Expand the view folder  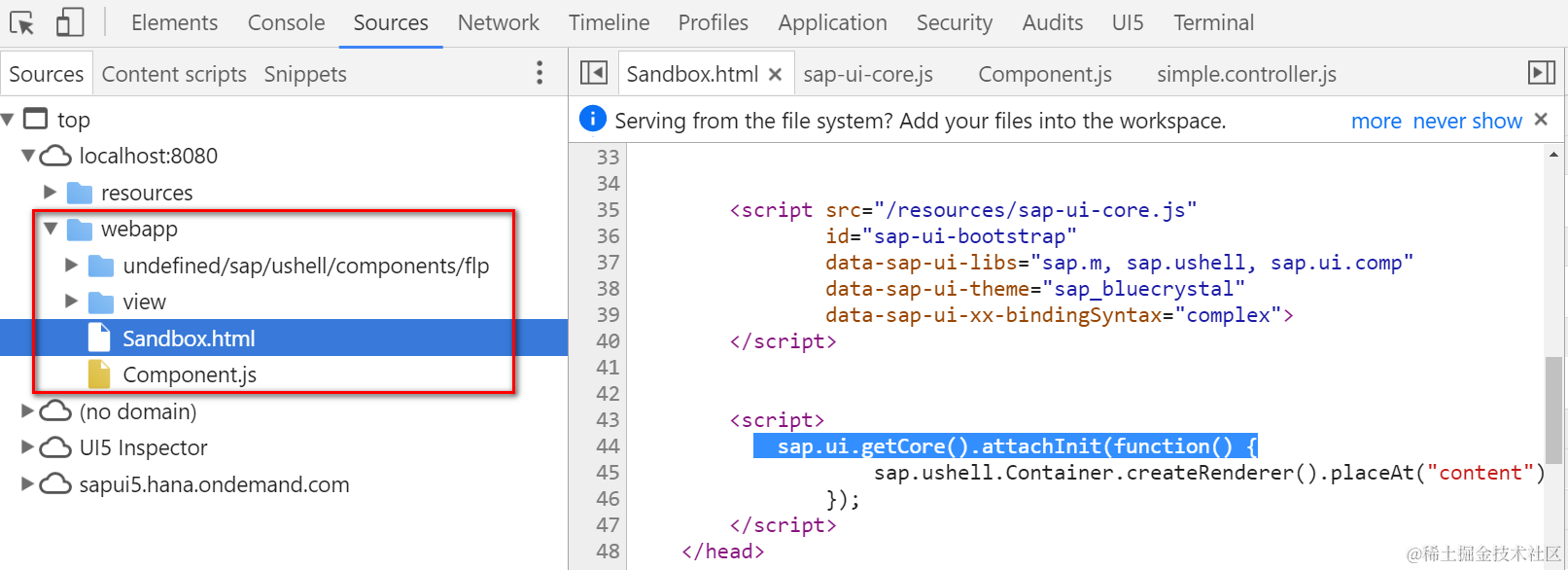click(x=71, y=302)
